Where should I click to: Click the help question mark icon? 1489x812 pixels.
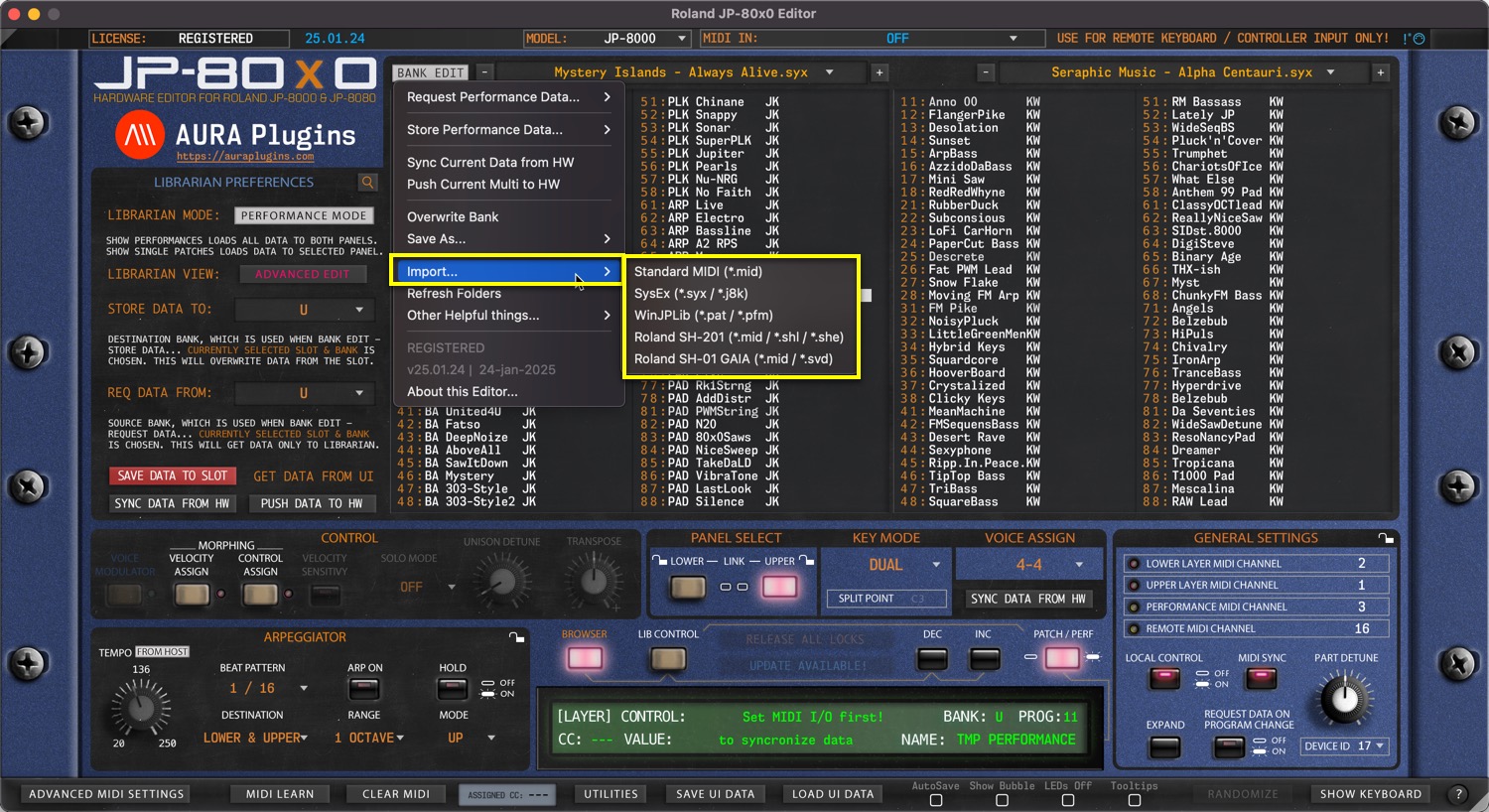(x=1458, y=794)
